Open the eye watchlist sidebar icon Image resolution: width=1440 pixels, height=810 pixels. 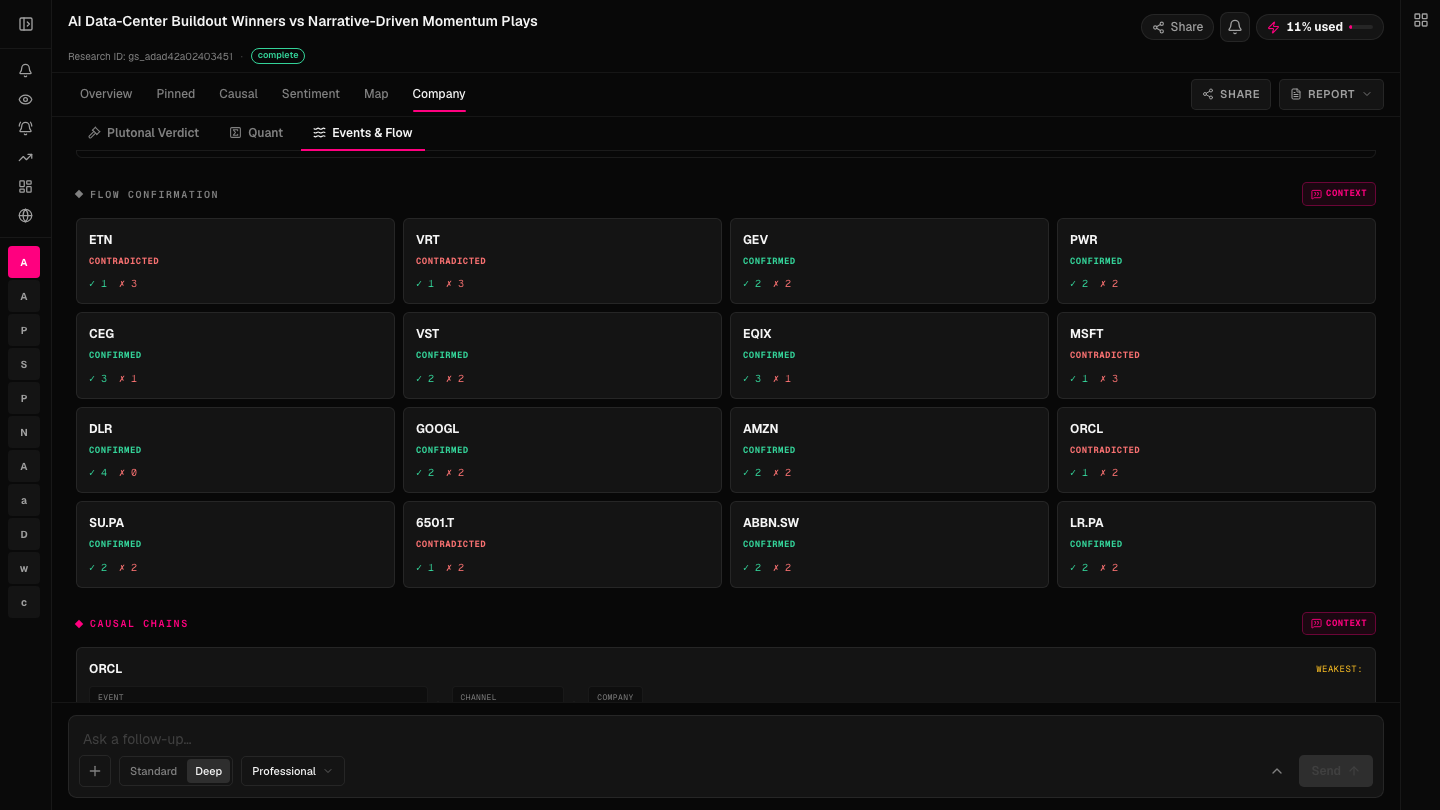(26, 99)
